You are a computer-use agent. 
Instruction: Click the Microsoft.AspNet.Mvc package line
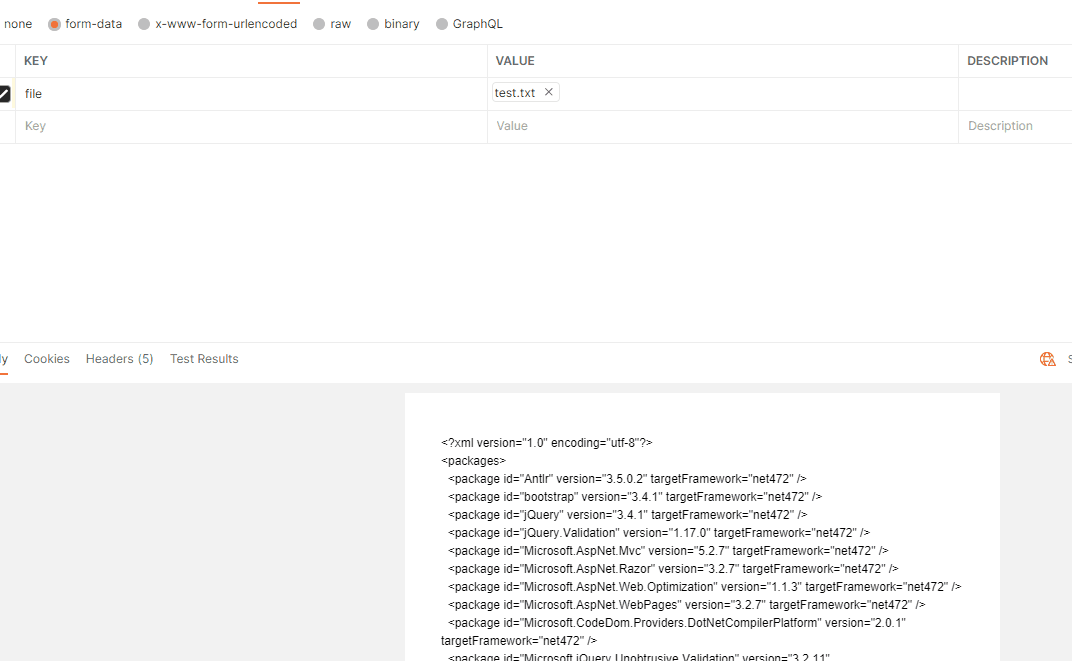(668, 550)
